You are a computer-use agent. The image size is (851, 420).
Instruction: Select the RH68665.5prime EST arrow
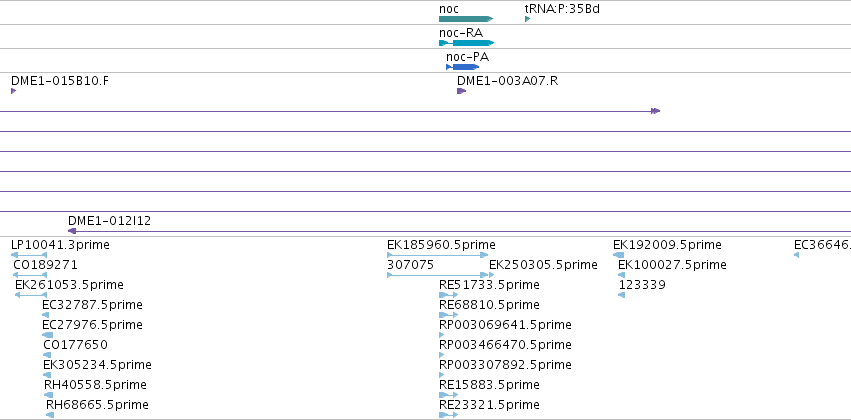[50, 415]
